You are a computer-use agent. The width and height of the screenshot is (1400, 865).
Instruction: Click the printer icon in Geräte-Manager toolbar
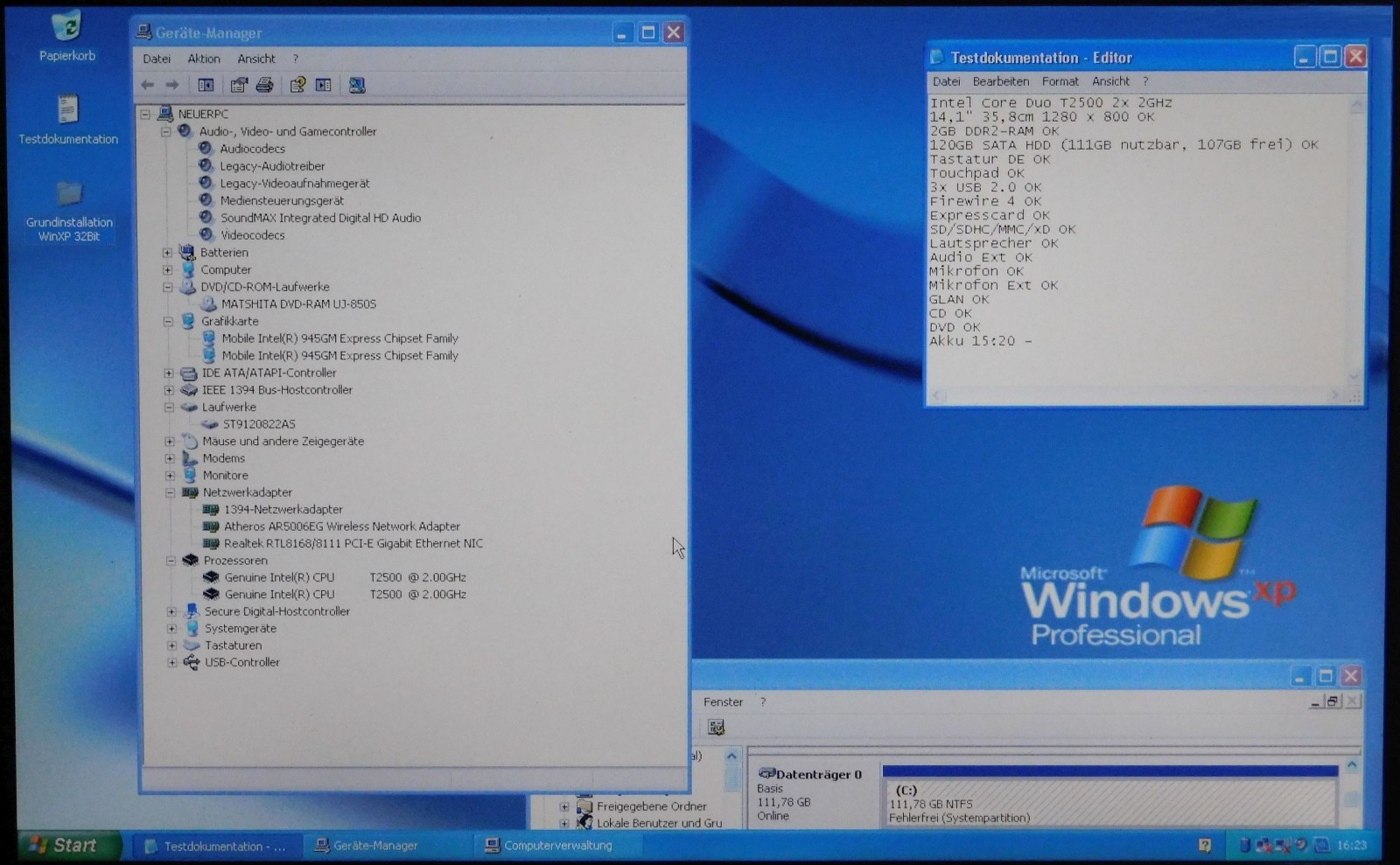[264, 85]
